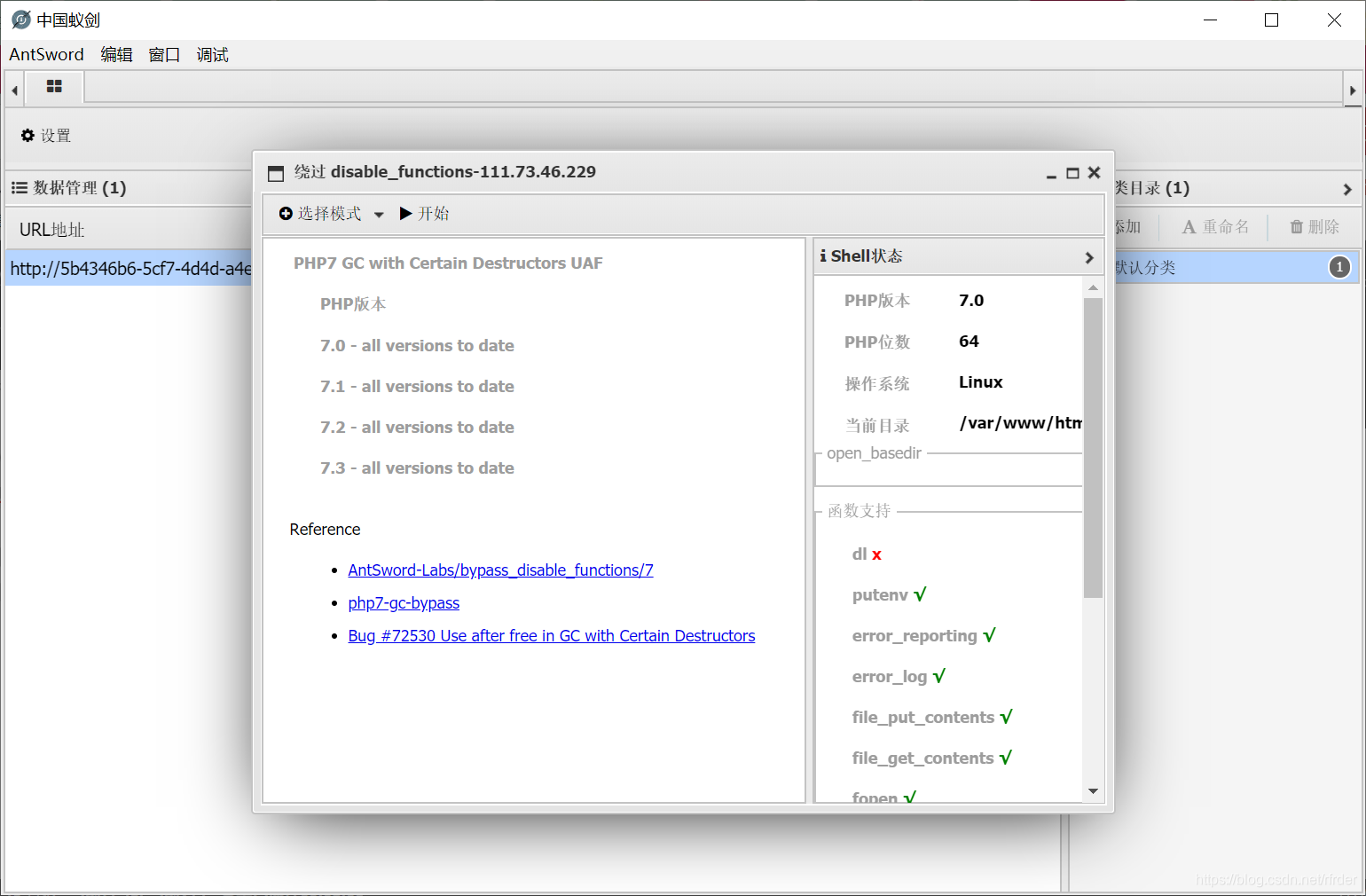
Task: Open the 窗口 menu
Action: pyautogui.click(x=164, y=55)
